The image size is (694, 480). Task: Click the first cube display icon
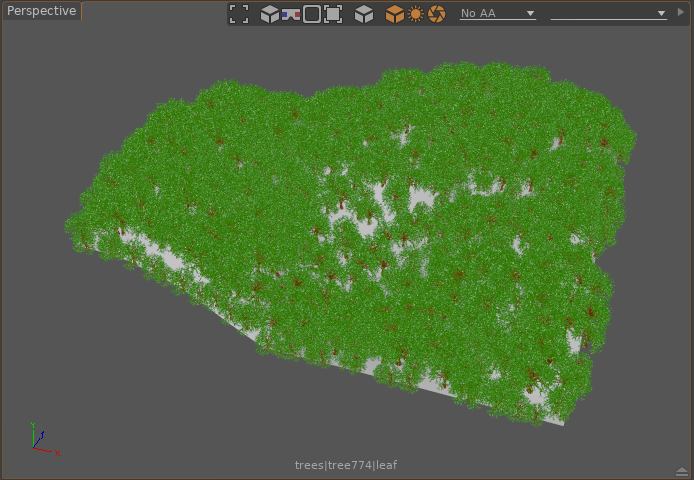click(269, 14)
